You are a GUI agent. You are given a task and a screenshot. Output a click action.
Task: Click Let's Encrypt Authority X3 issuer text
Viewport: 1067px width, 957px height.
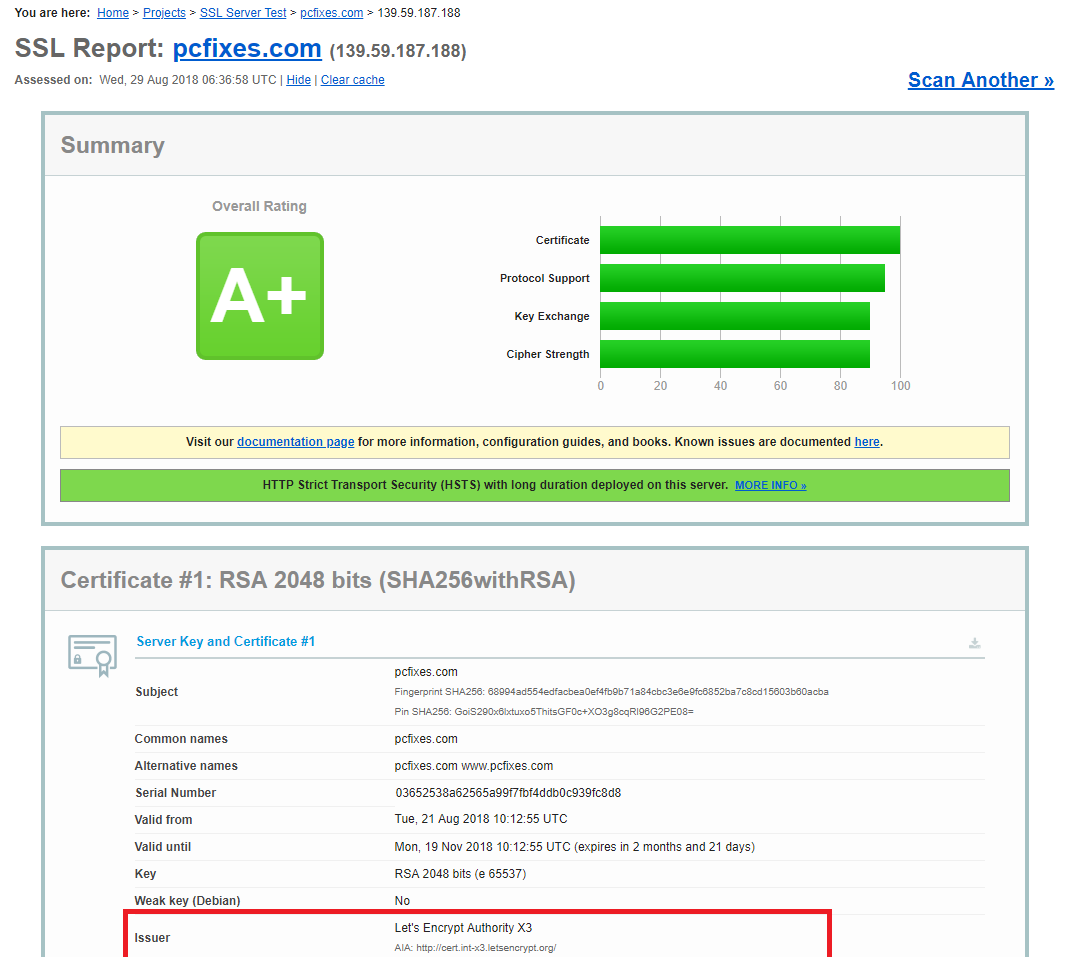[x=463, y=928]
